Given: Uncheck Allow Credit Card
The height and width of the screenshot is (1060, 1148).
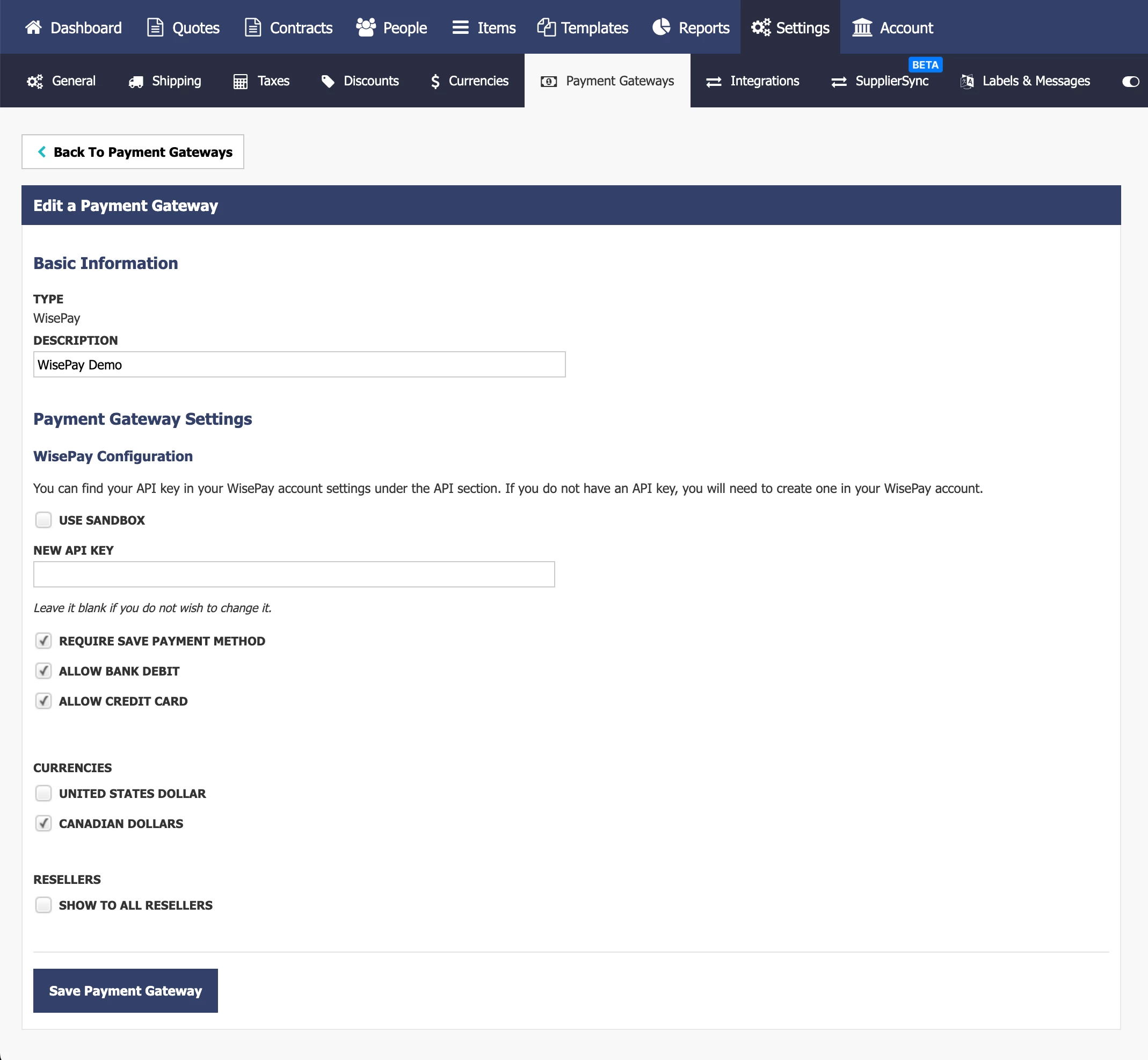Looking at the screenshot, I should 43,701.
